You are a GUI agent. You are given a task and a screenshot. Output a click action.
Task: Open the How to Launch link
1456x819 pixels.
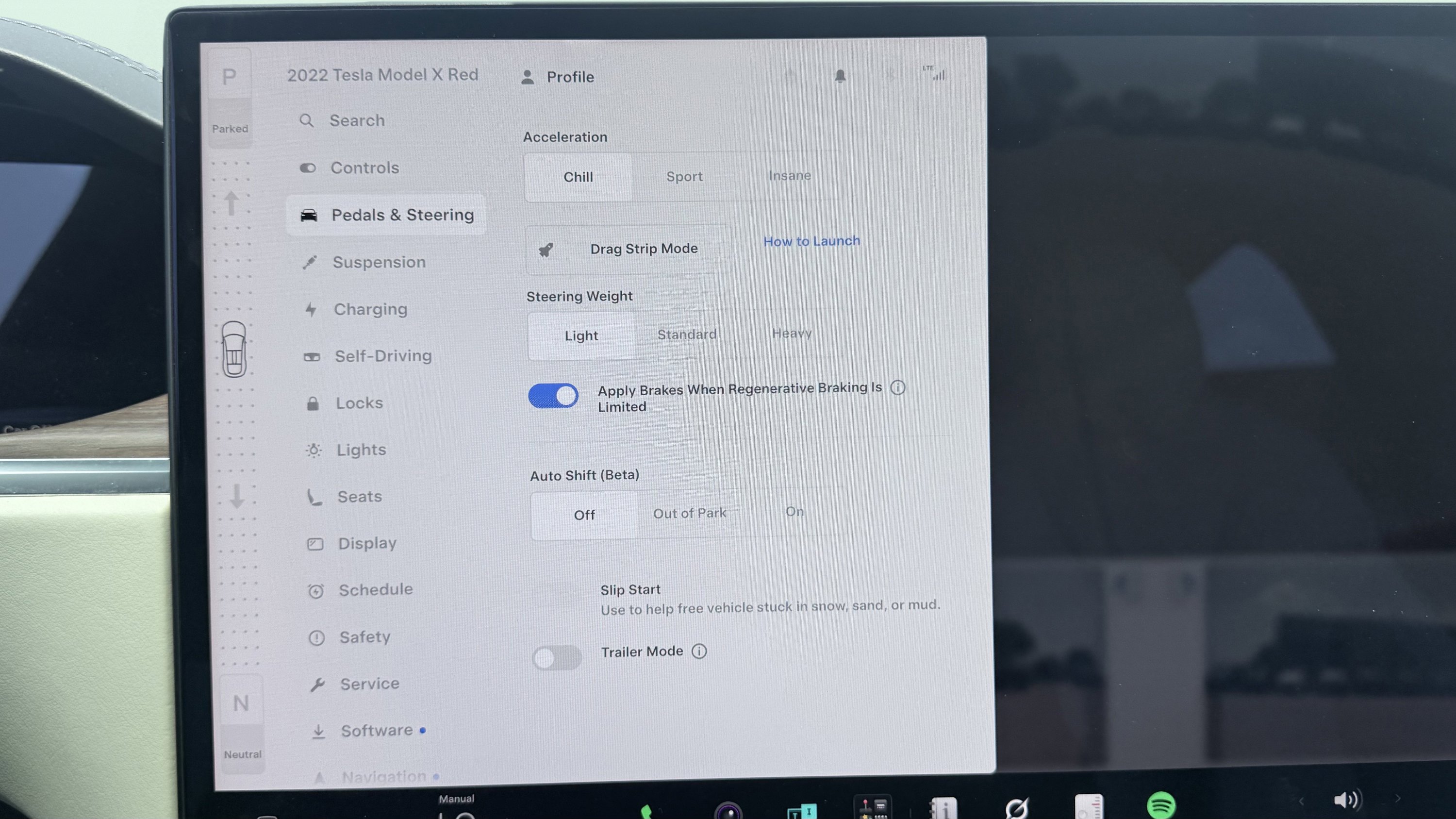coord(811,241)
